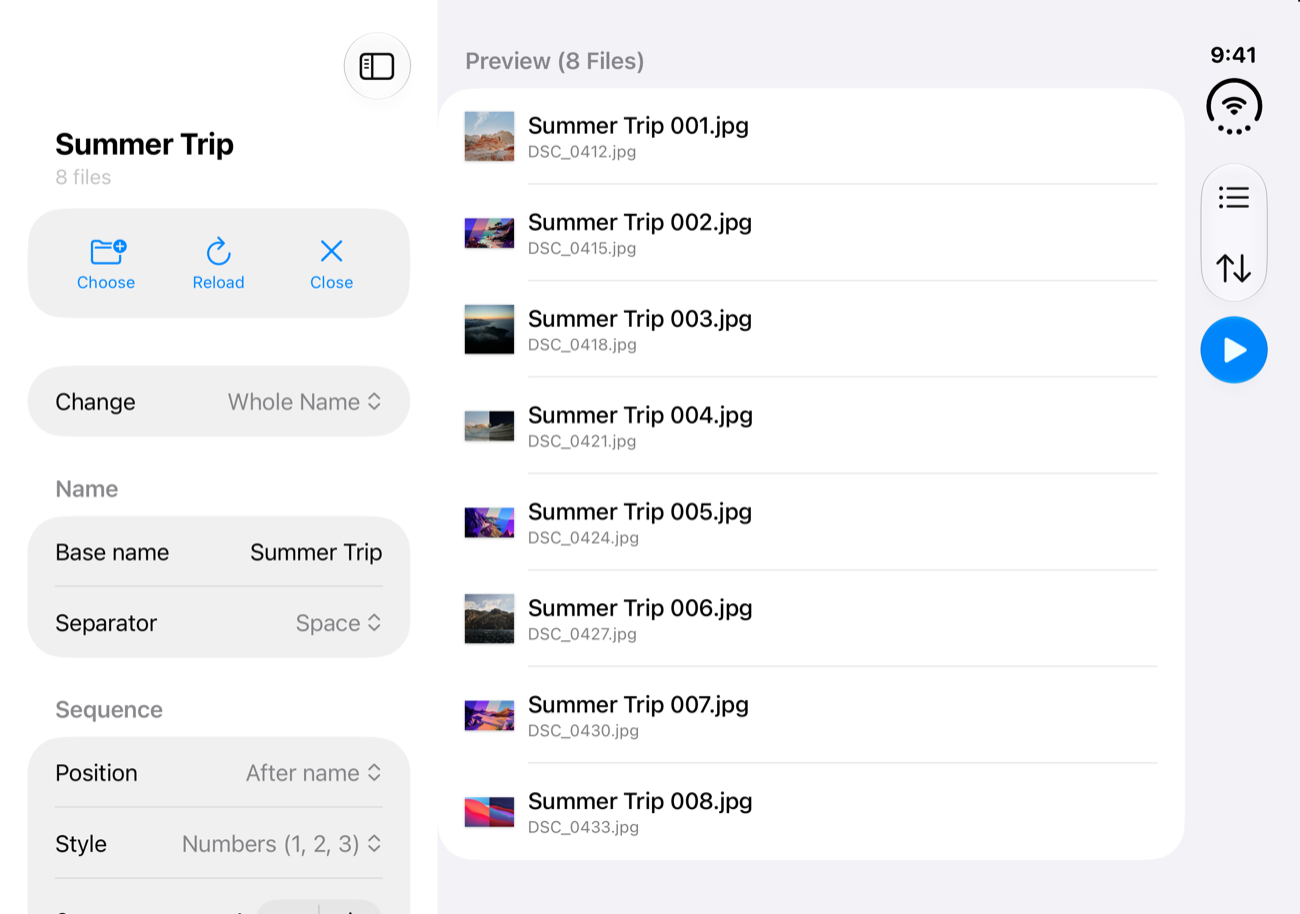This screenshot has width=1300, height=914.
Task: Click the Summer Trip 002.jpg row
Action: coord(811,232)
